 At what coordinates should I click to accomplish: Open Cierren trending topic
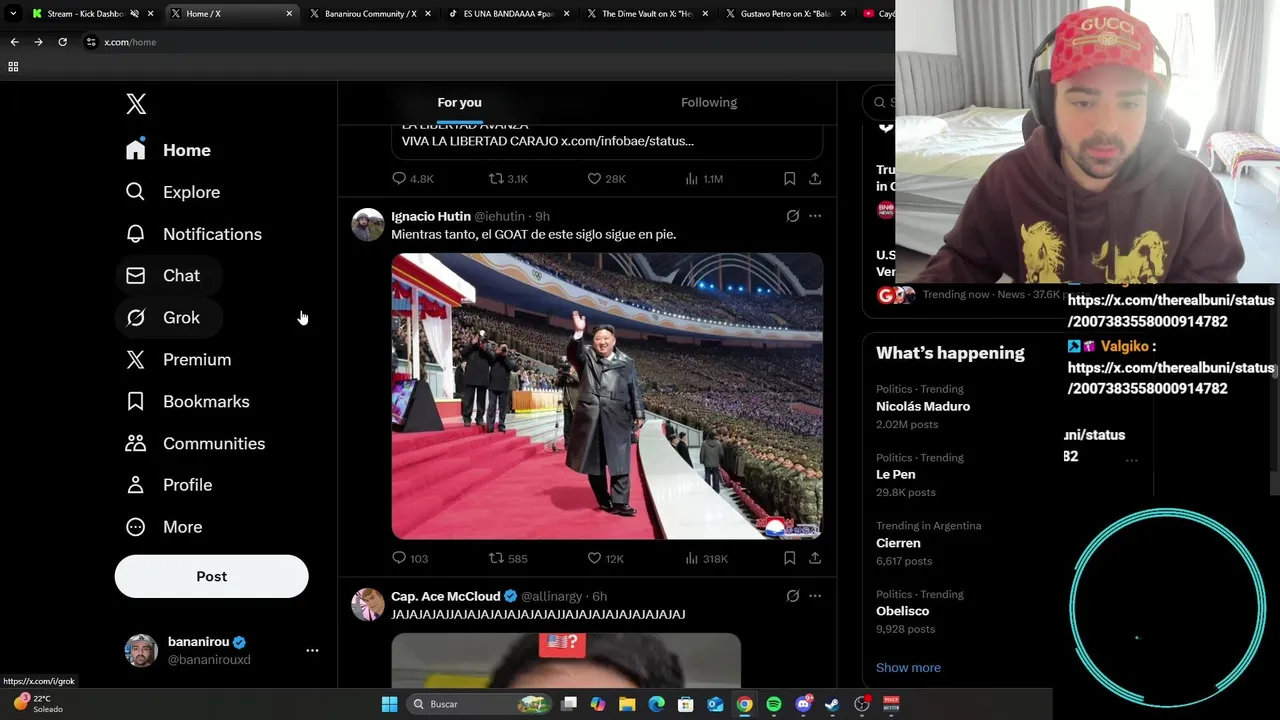coord(898,543)
